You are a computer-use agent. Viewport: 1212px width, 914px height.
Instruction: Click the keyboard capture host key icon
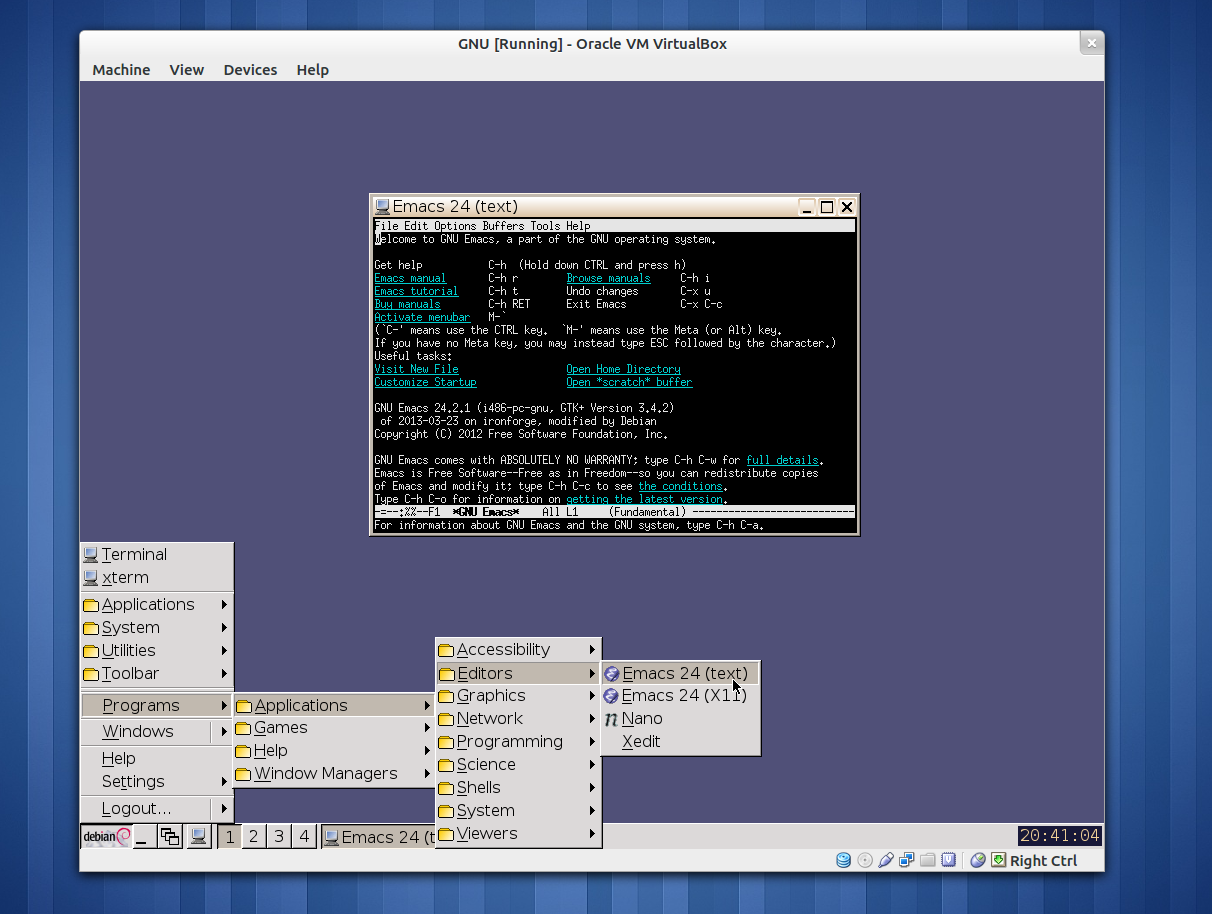(998, 860)
